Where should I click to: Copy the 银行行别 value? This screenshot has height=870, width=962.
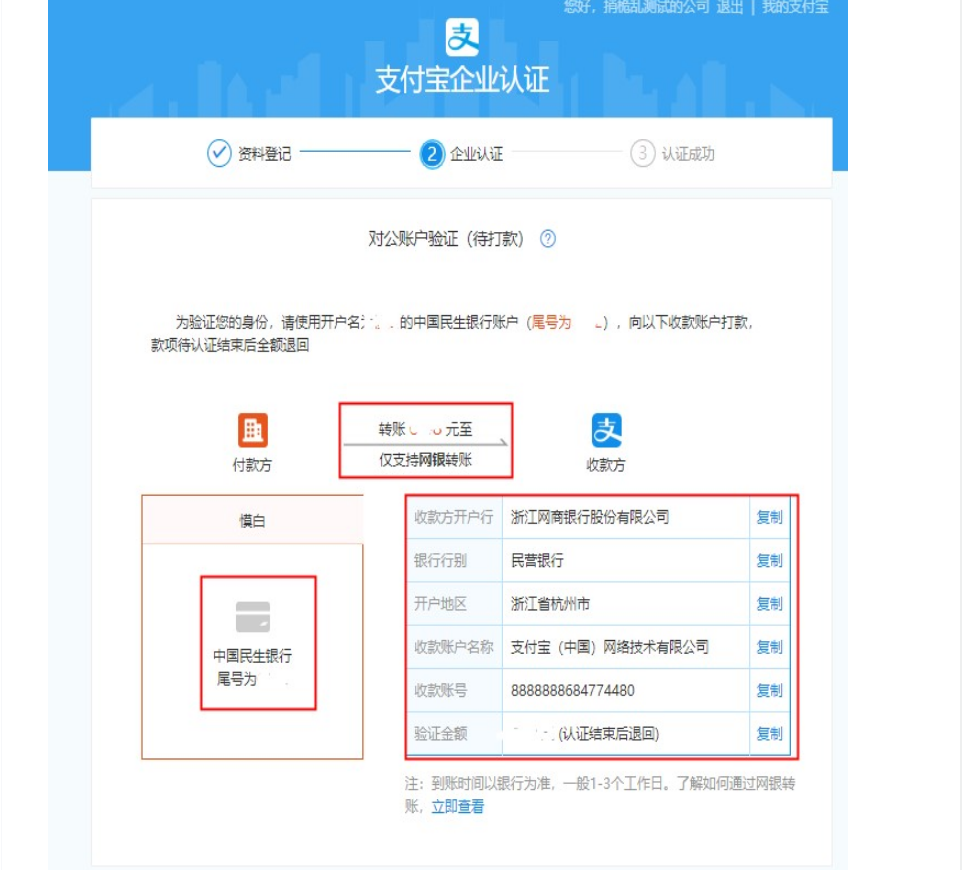(769, 561)
